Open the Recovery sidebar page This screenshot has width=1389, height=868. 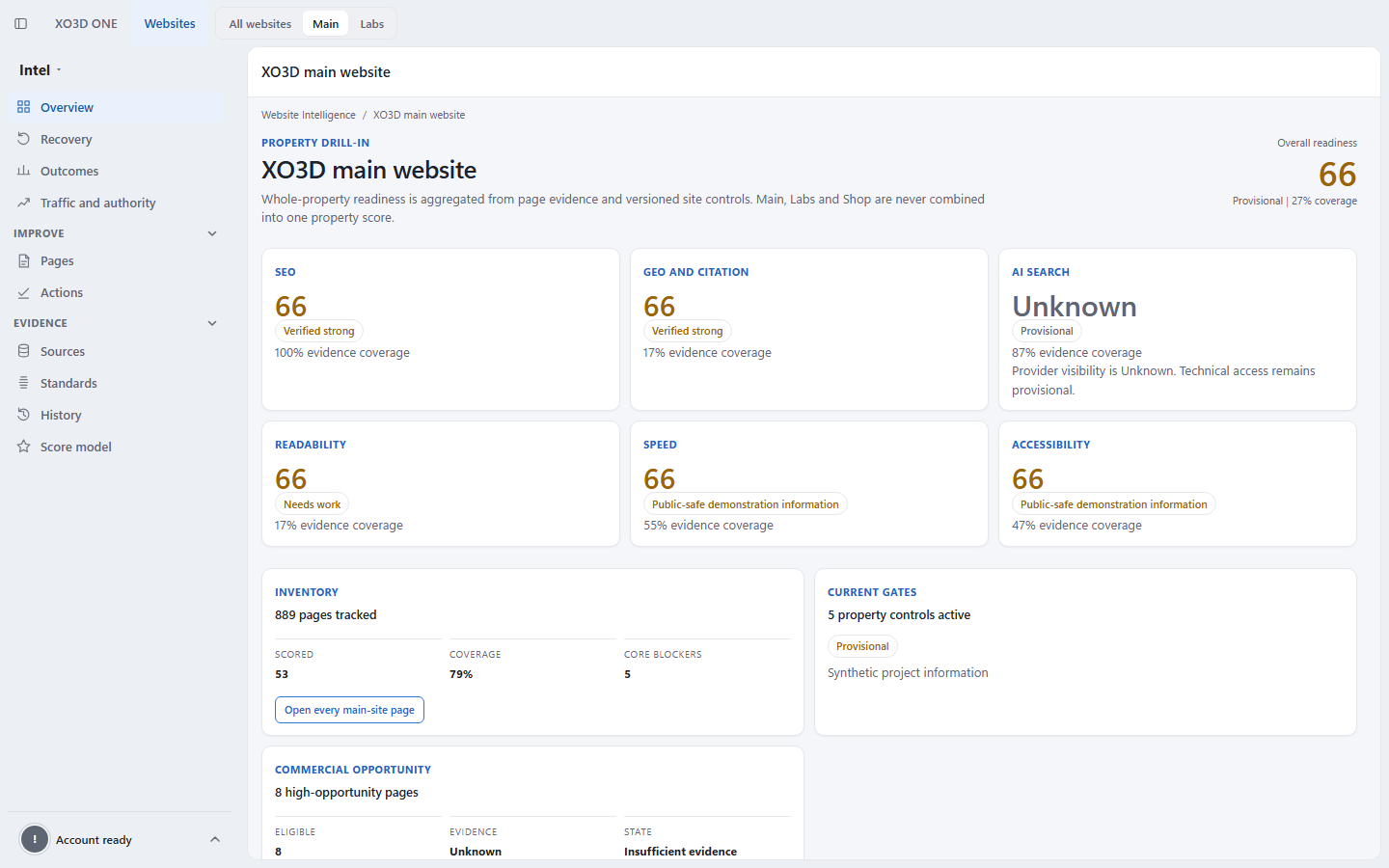pos(116,139)
